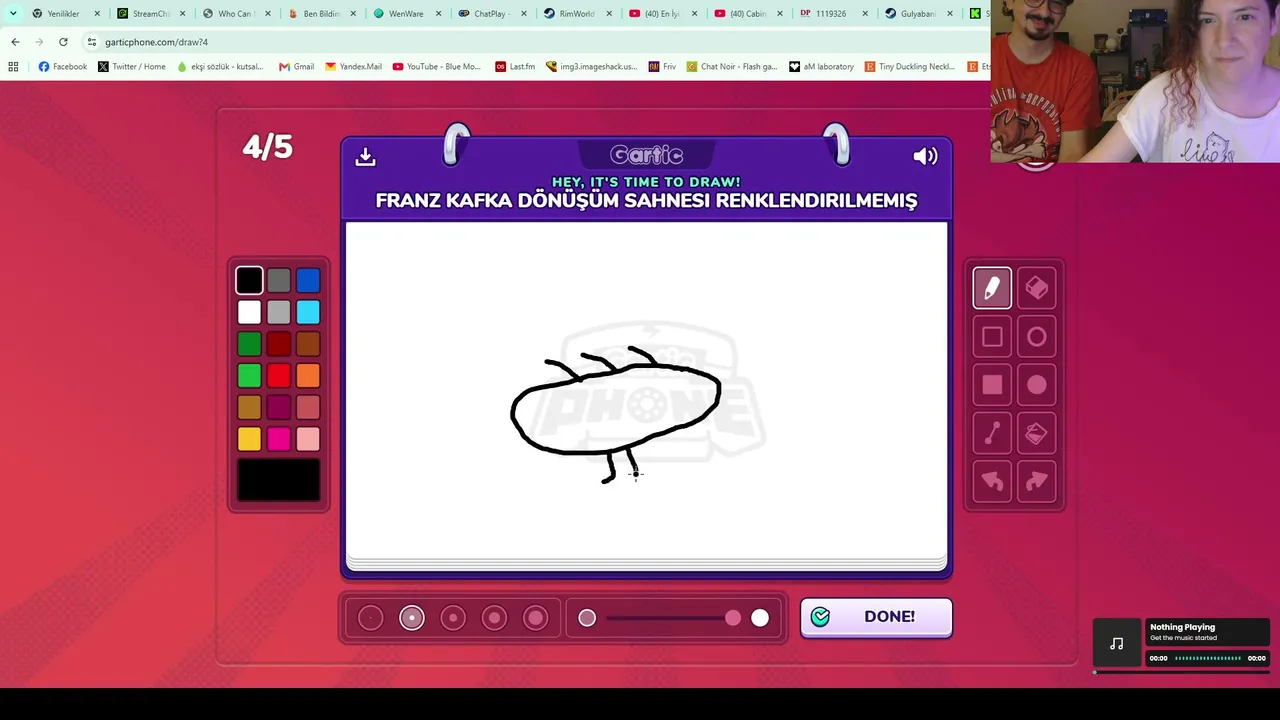Submit the drawing with DONE!
The height and width of the screenshot is (720, 1280).
pyautogui.click(x=876, y=617)
